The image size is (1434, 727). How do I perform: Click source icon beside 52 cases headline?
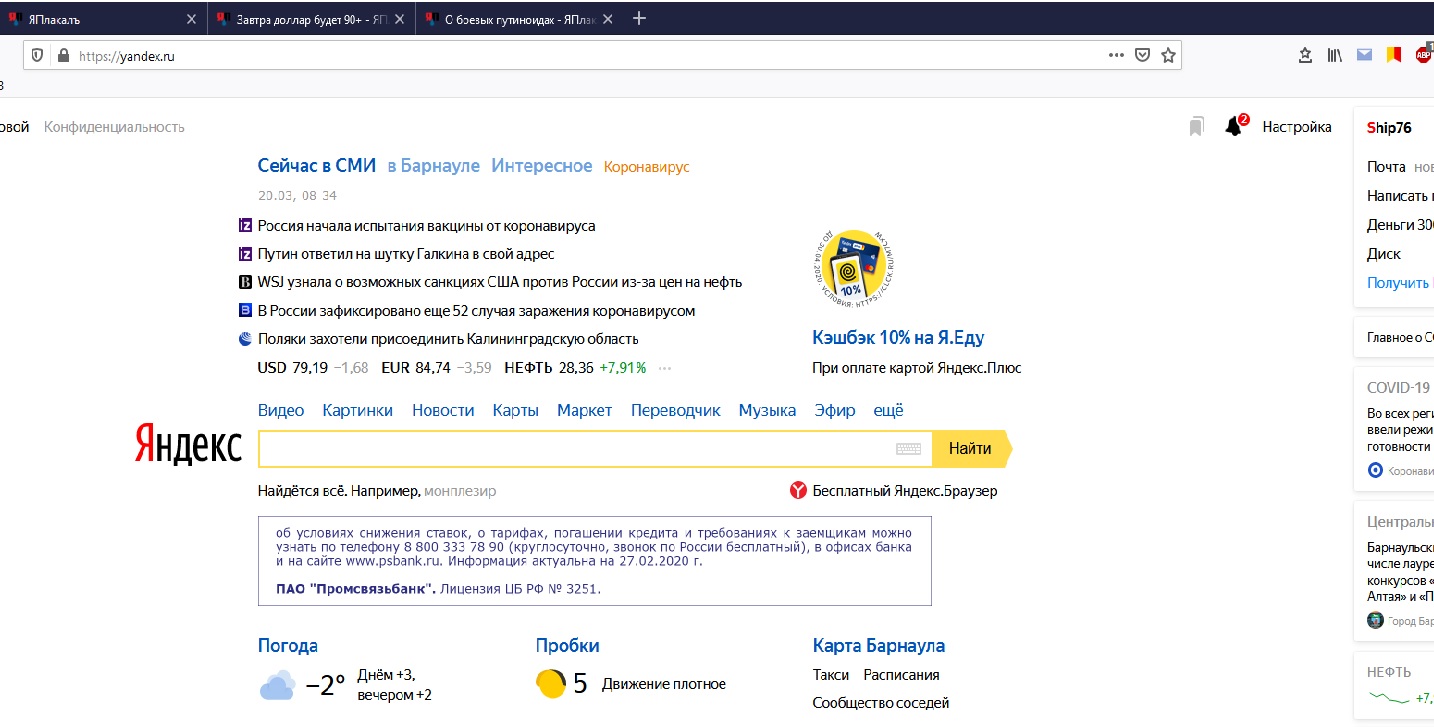(x=245, y=311)
